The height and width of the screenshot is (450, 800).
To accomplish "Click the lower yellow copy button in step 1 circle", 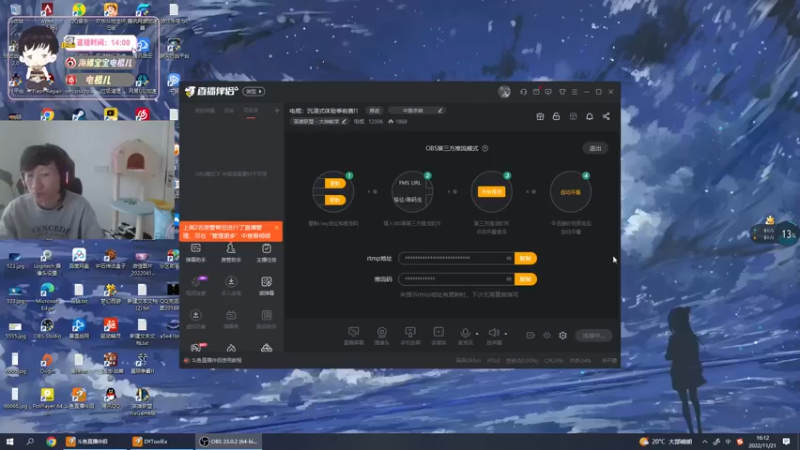I will (335, 200).
